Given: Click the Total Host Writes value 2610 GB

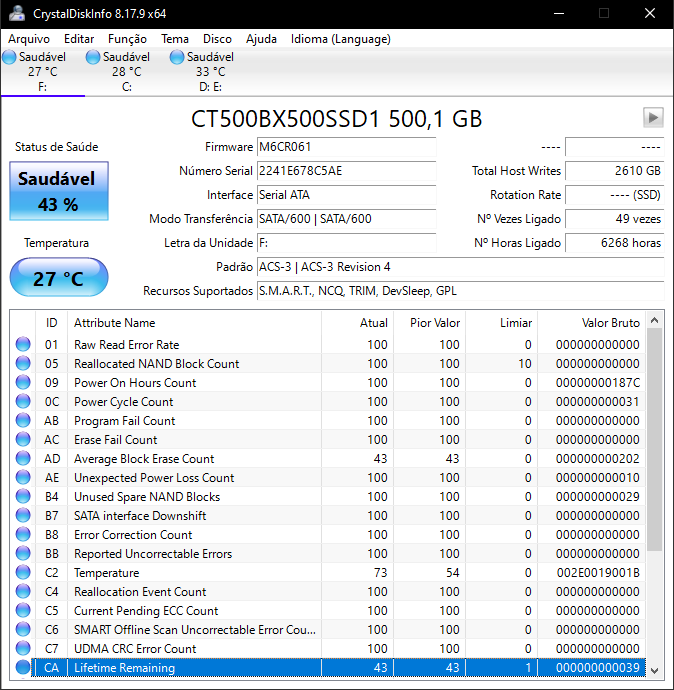Looking at the screenshot, I should click(x=615, y=171).
